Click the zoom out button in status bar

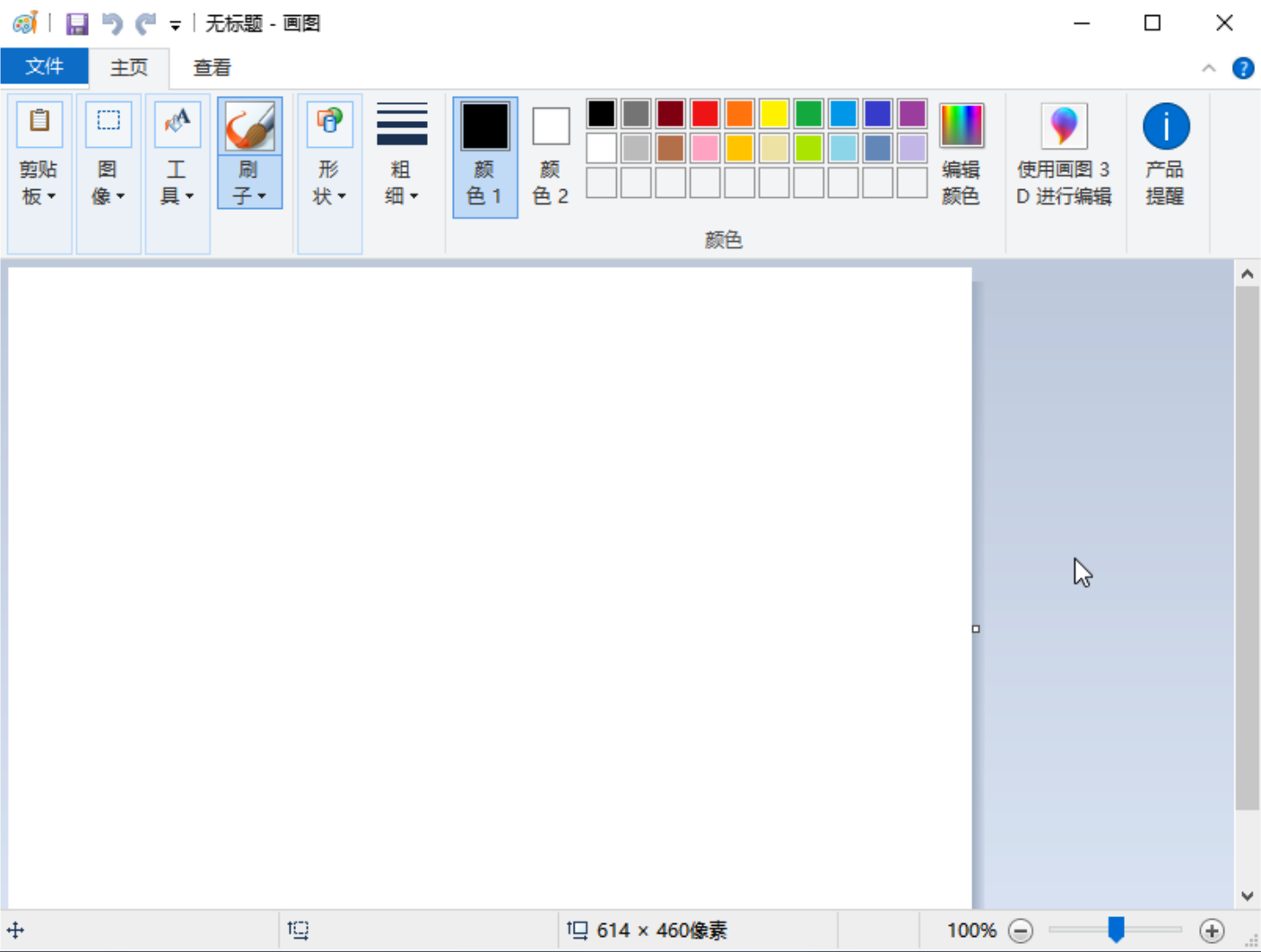[x=1021, y=930]
